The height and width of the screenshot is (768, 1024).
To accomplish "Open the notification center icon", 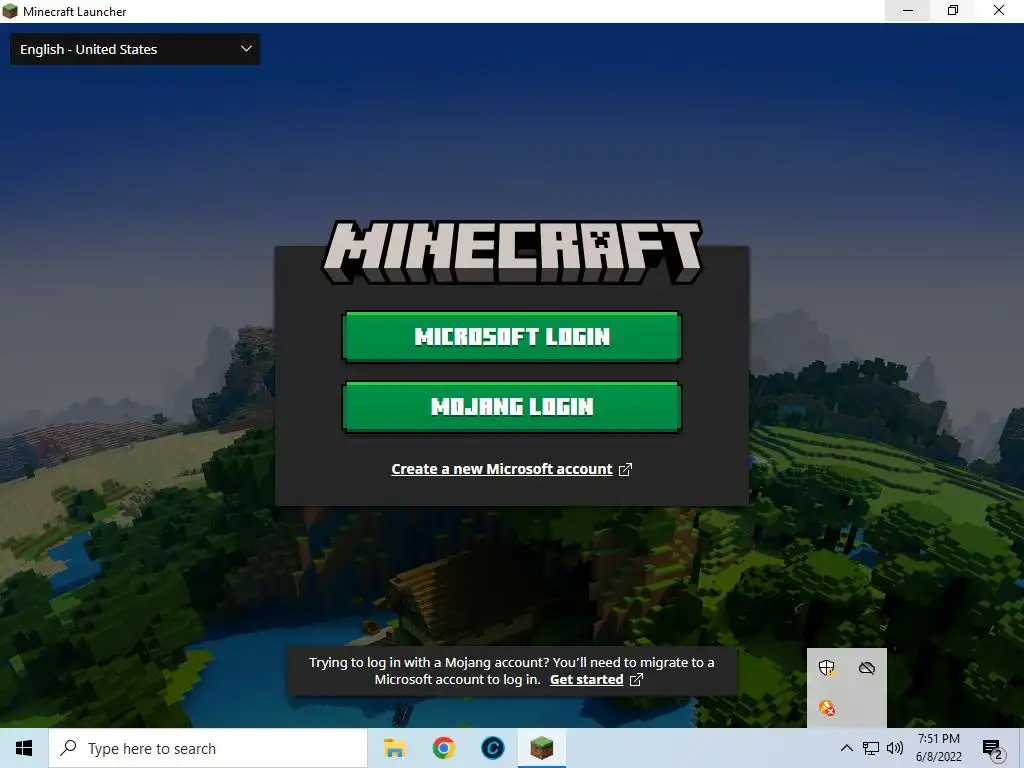I will click(993, 749).
